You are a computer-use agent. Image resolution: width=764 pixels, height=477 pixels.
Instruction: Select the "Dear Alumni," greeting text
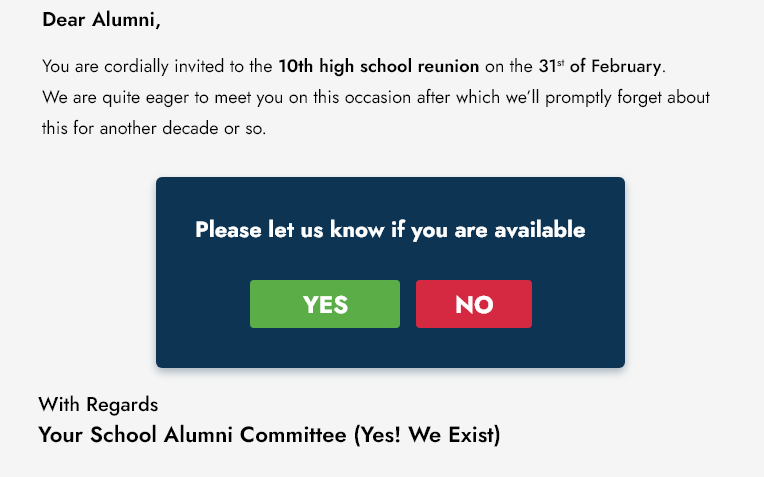click(101, 20)
